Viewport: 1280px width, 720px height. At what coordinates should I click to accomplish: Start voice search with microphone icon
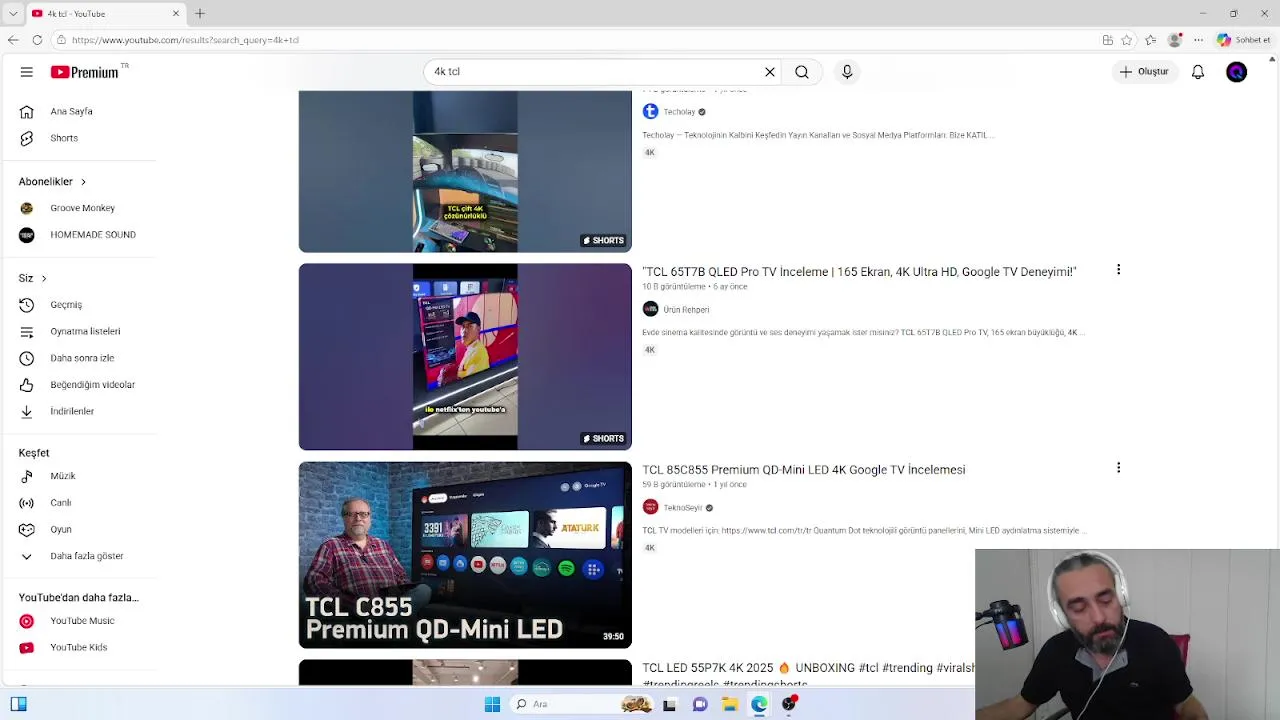pyautogui.click(x=847, y=72)
